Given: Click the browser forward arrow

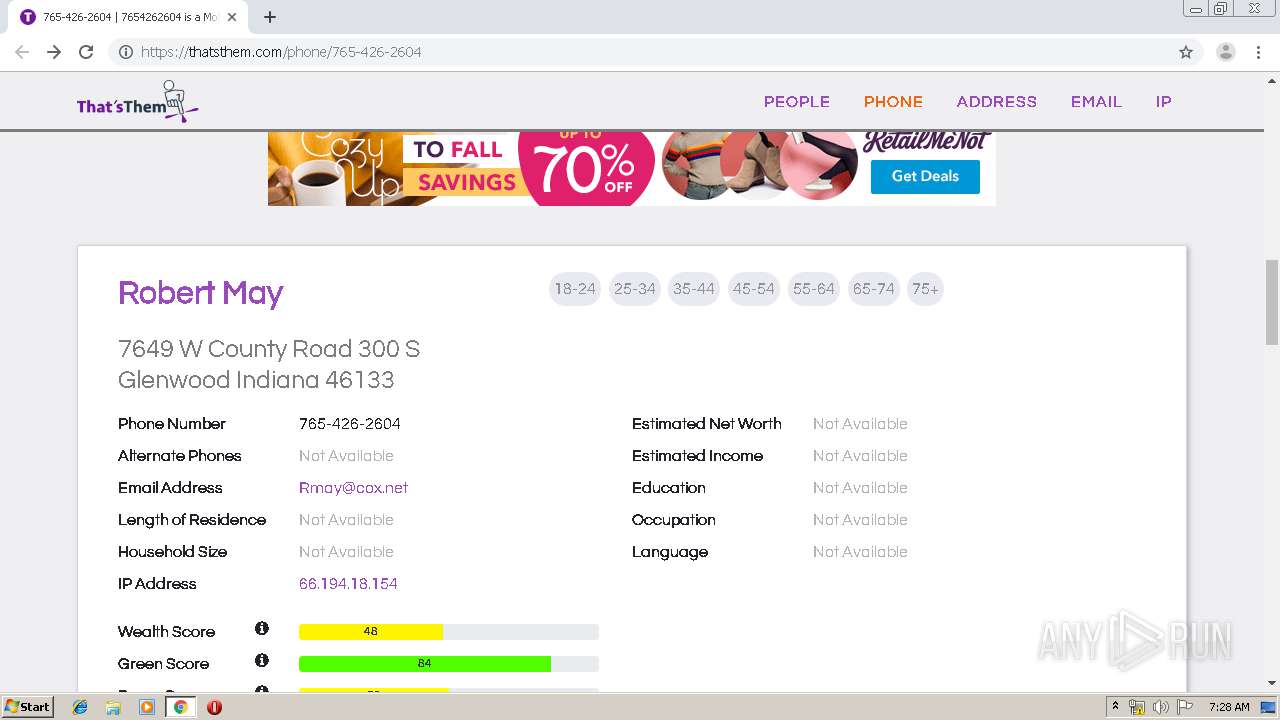Looking at the screenshot, I should (54, 52).
